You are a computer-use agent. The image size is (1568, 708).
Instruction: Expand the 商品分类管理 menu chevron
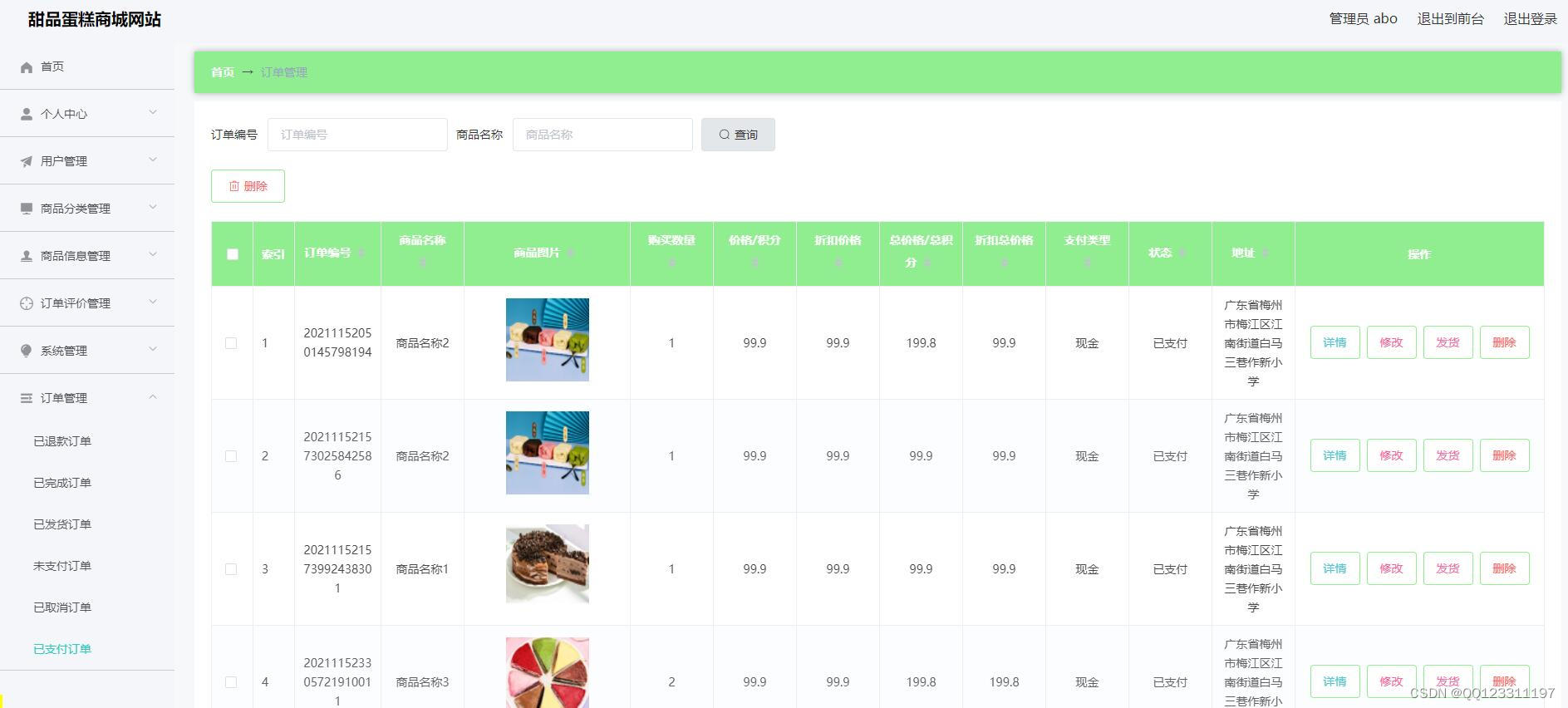tap(153, 207)
